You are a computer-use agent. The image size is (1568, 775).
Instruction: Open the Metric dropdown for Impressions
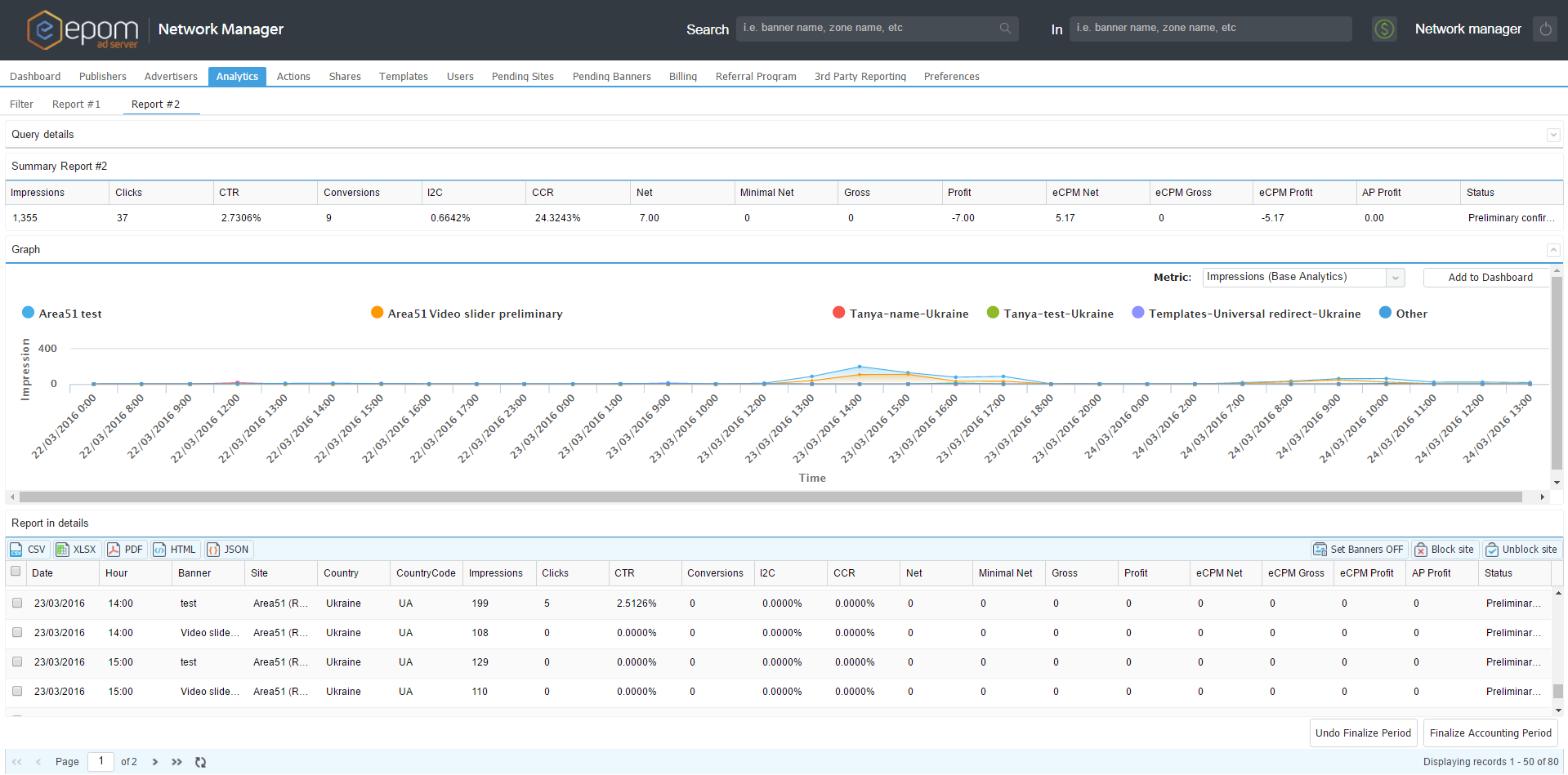(x=1396, y=278)
